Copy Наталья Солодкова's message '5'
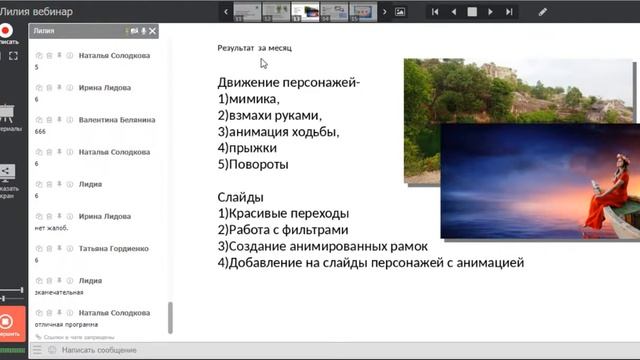 click(39, 56)
